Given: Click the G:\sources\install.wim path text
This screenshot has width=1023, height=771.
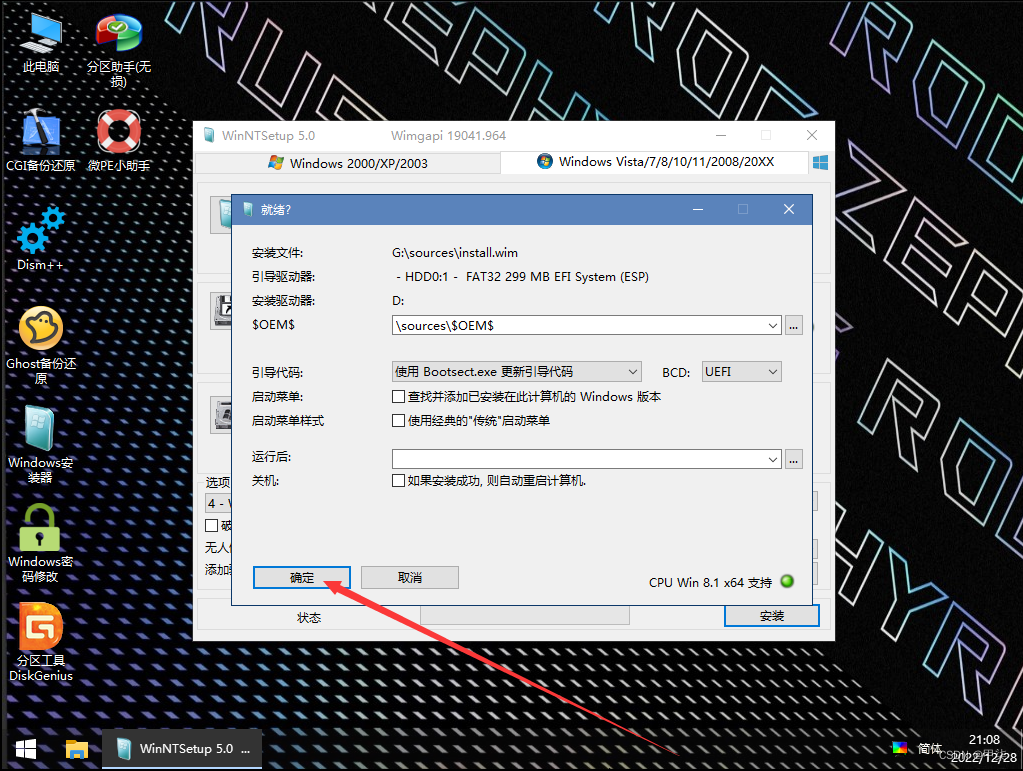Looking at the screenshot, I should pyautogui.click(x=455, y=252).
